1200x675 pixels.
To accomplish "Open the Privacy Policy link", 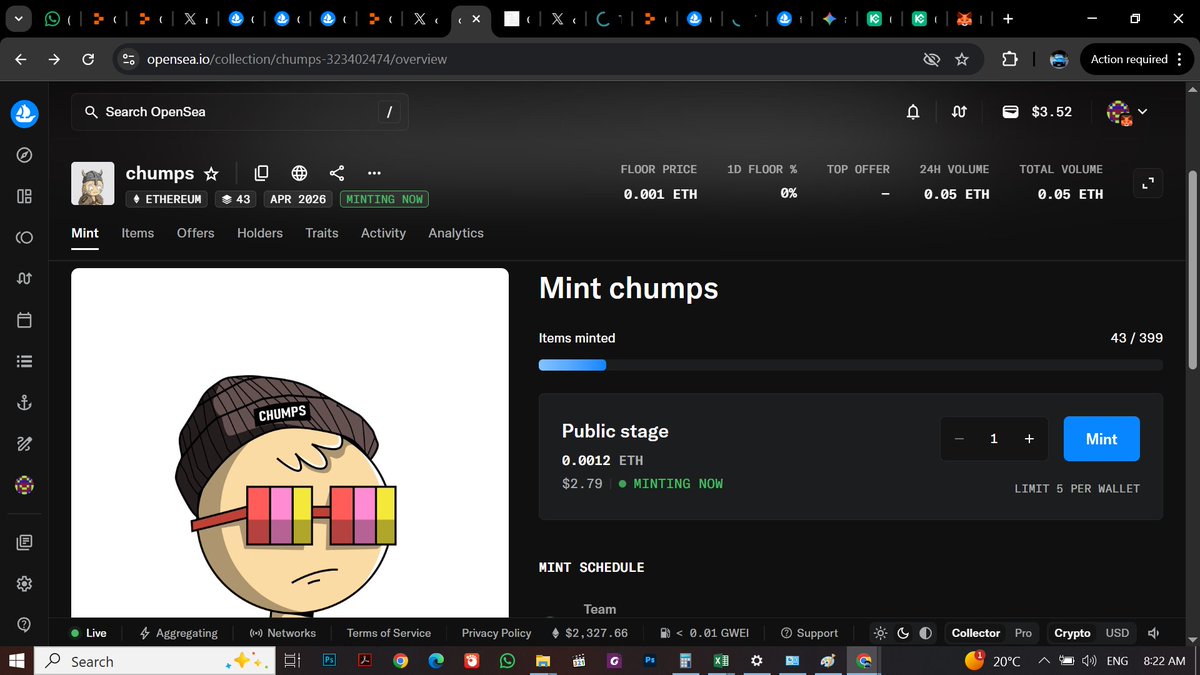I will [x=496, y=632].
